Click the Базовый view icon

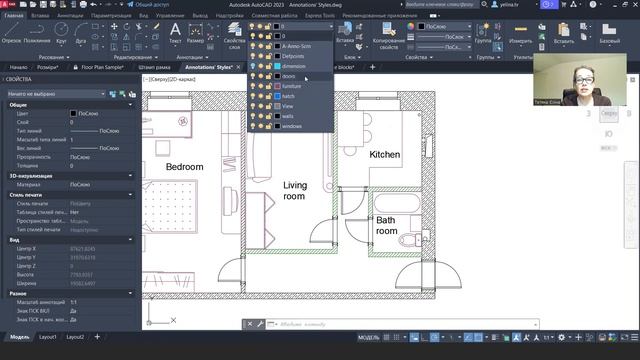point(609,33)
